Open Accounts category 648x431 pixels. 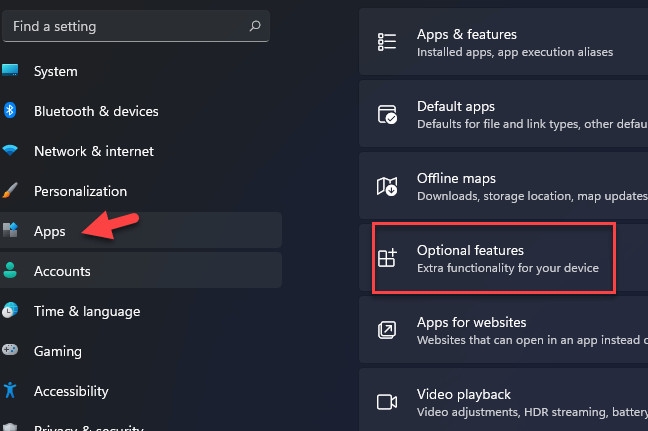tap(141, 271)
